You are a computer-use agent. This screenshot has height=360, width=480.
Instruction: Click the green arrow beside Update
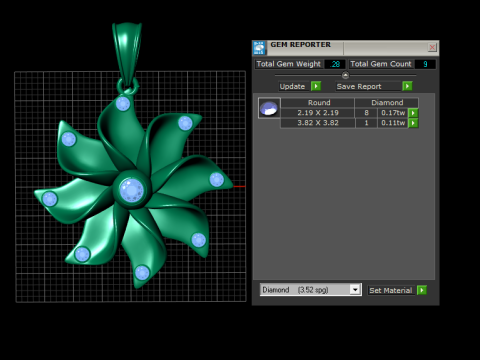316,86
